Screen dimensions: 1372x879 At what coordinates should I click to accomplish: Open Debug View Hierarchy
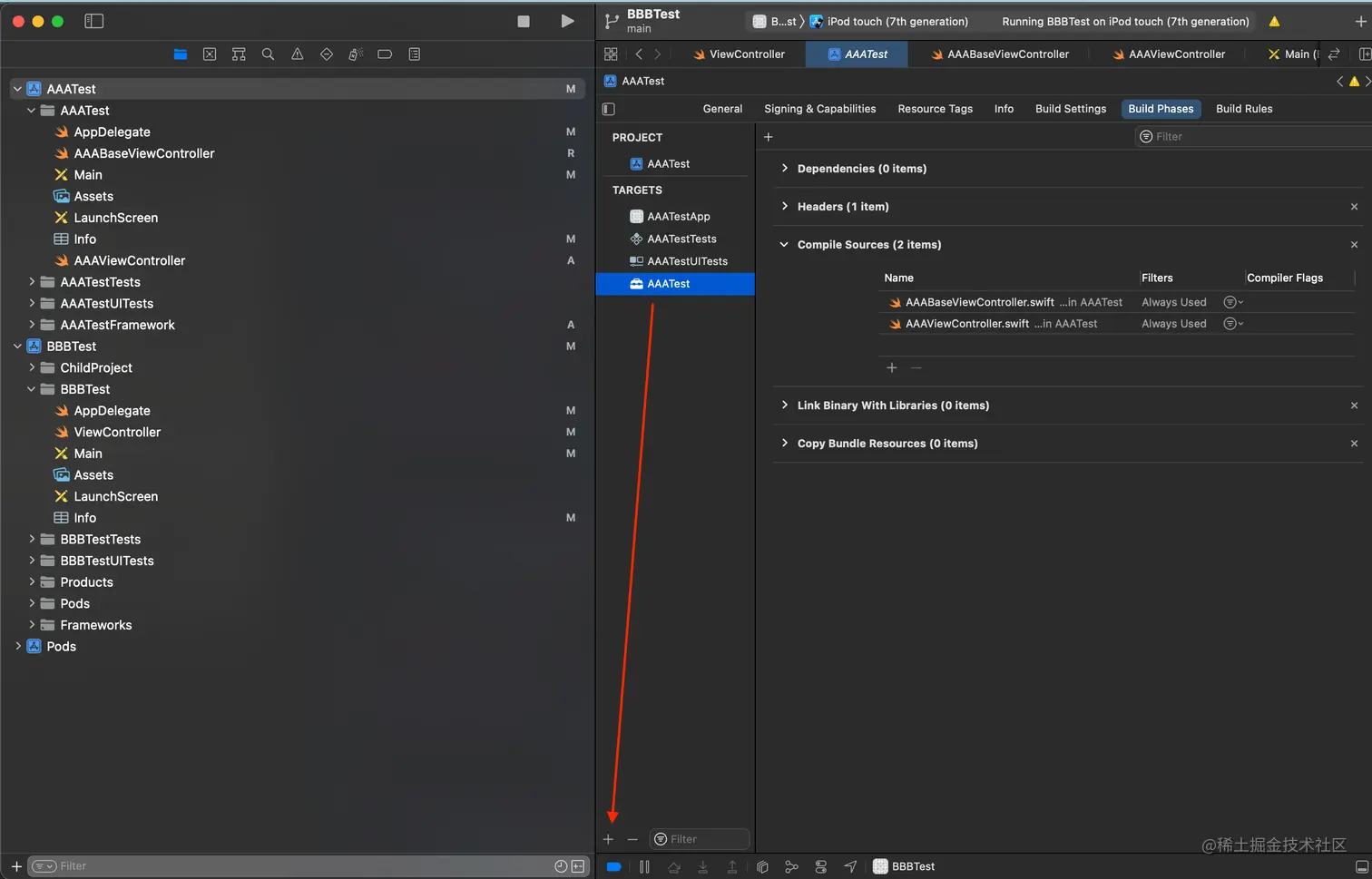[x=762, y=867]
